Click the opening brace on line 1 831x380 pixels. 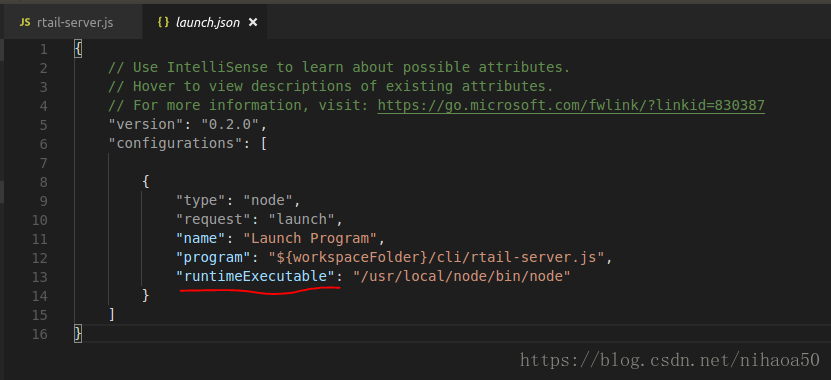(x=78, y=49)
